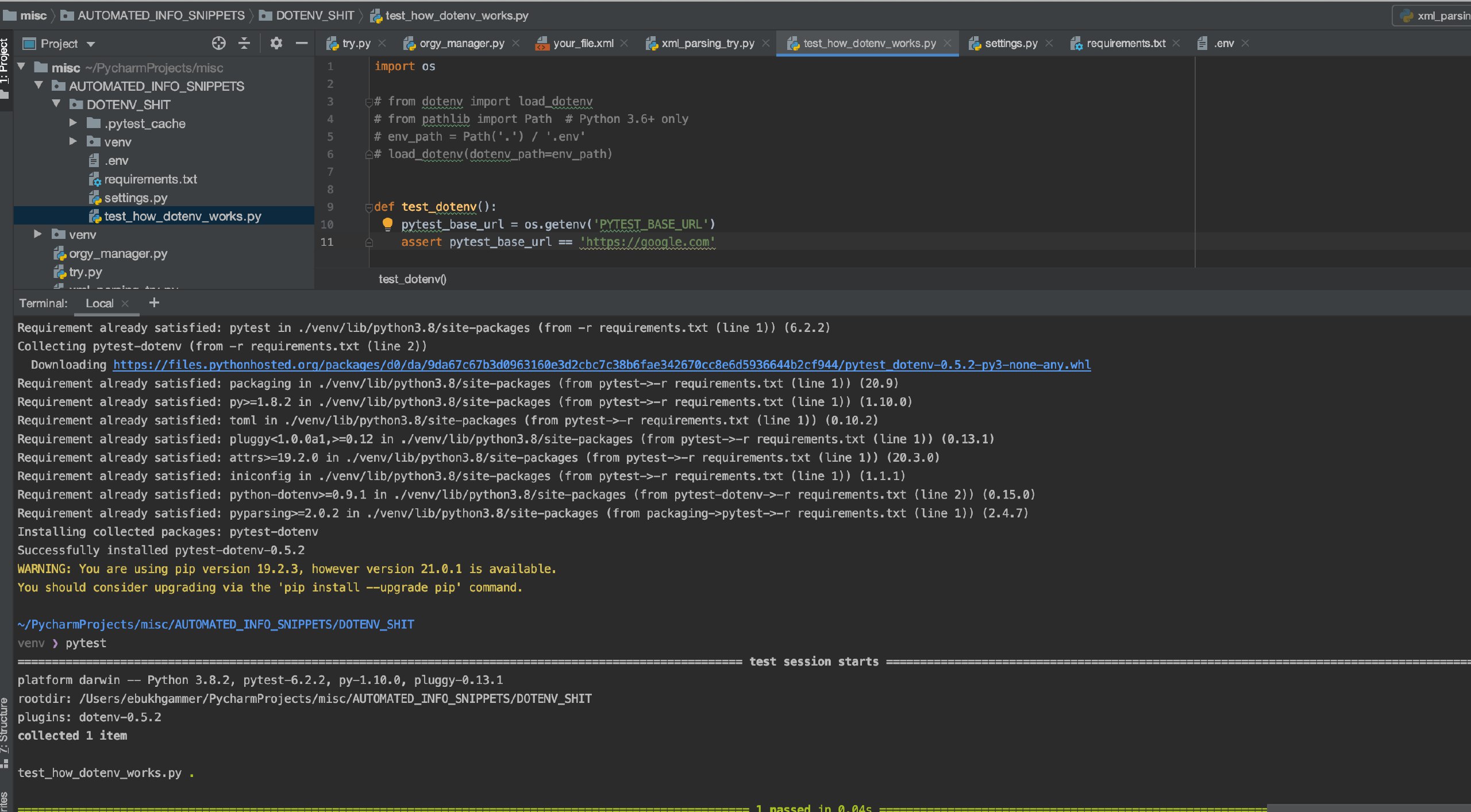The image size is (1471, 812).
Task: Hide the Project panel with minus icon
Action: tap(302, 43)
